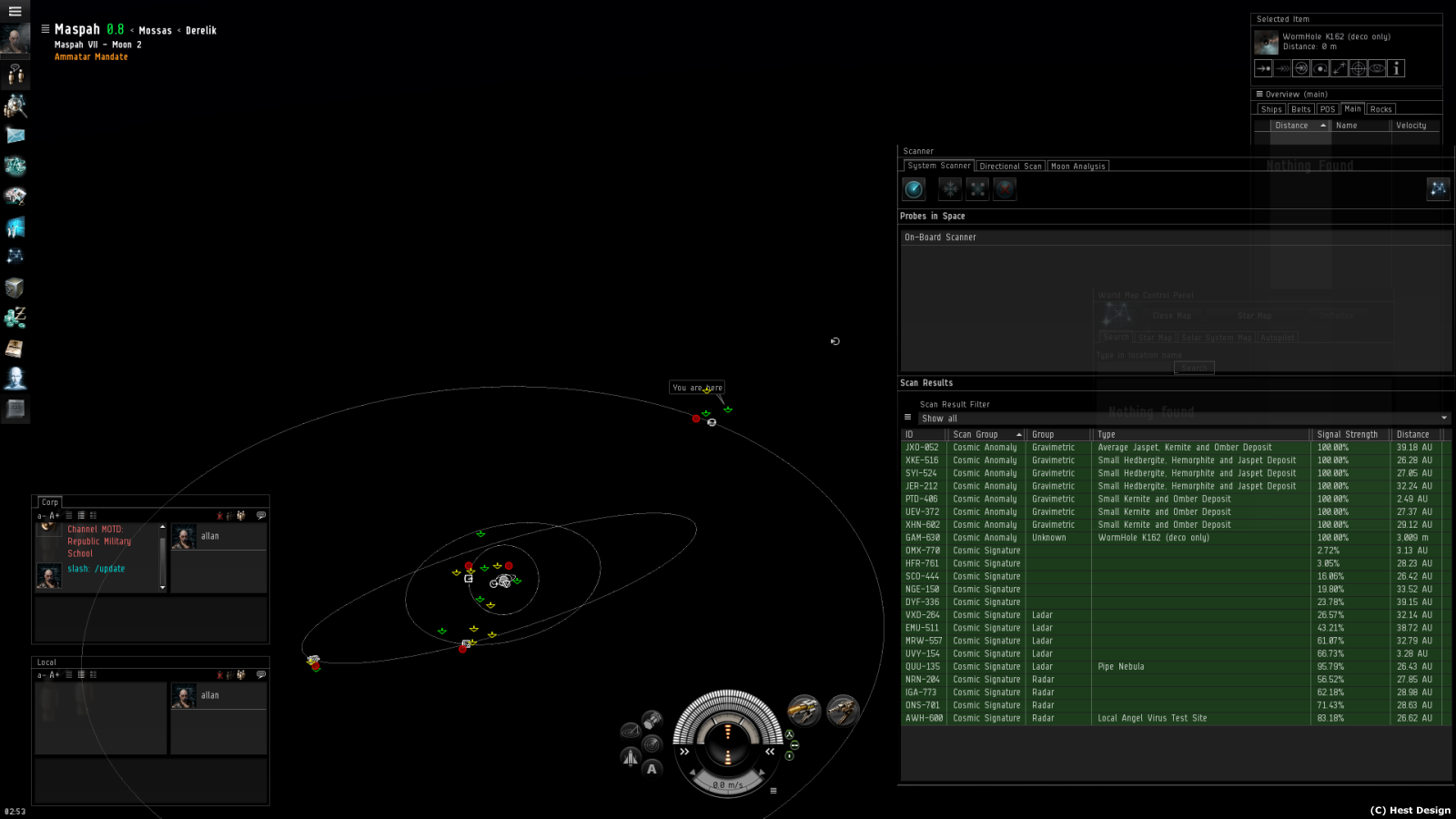Open the star map icon in sidebar
The height and width of the screenshot is (819, 1456).
tap(15, 257)
